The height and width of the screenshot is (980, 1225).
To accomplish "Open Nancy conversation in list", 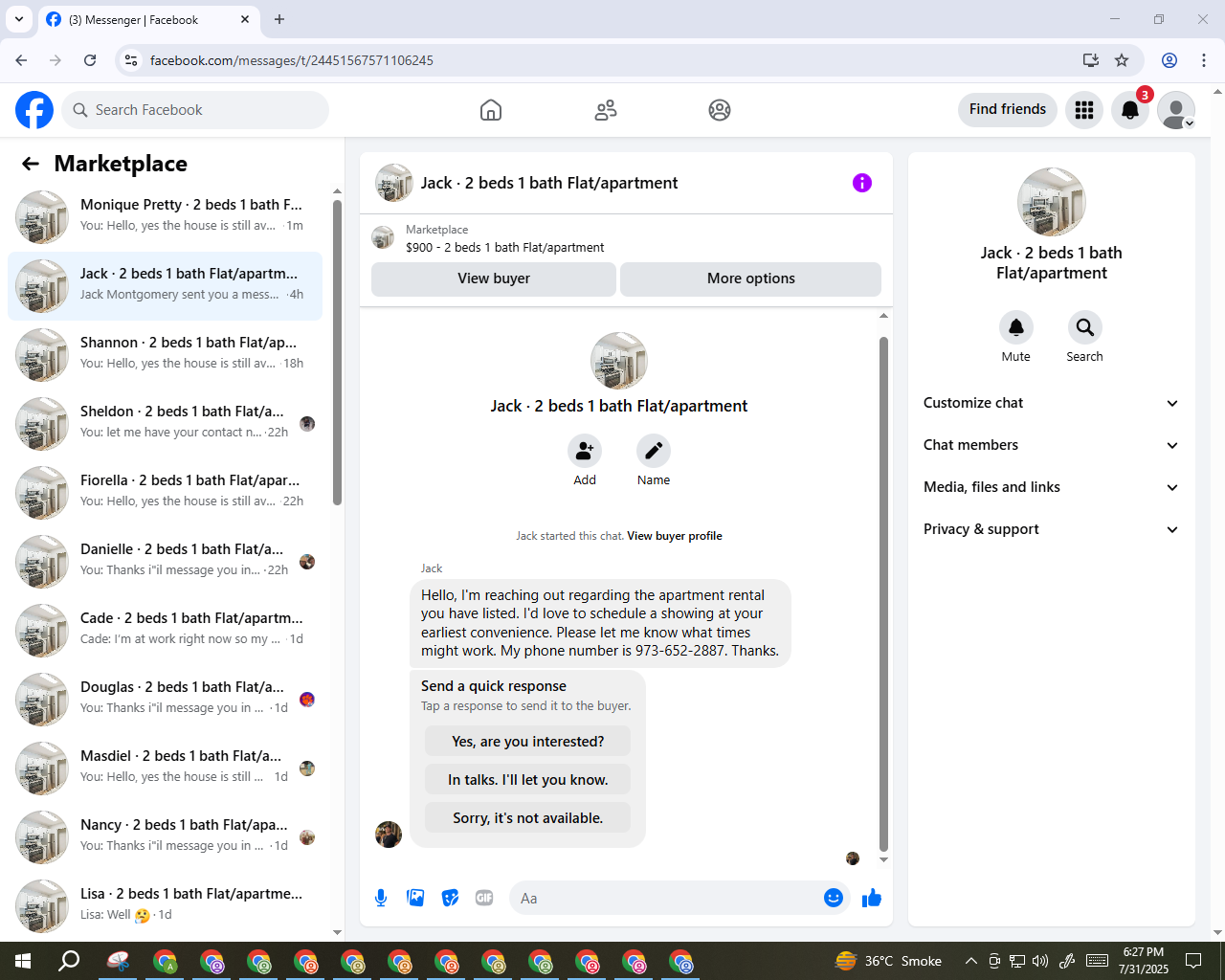I will coord(166,837).
